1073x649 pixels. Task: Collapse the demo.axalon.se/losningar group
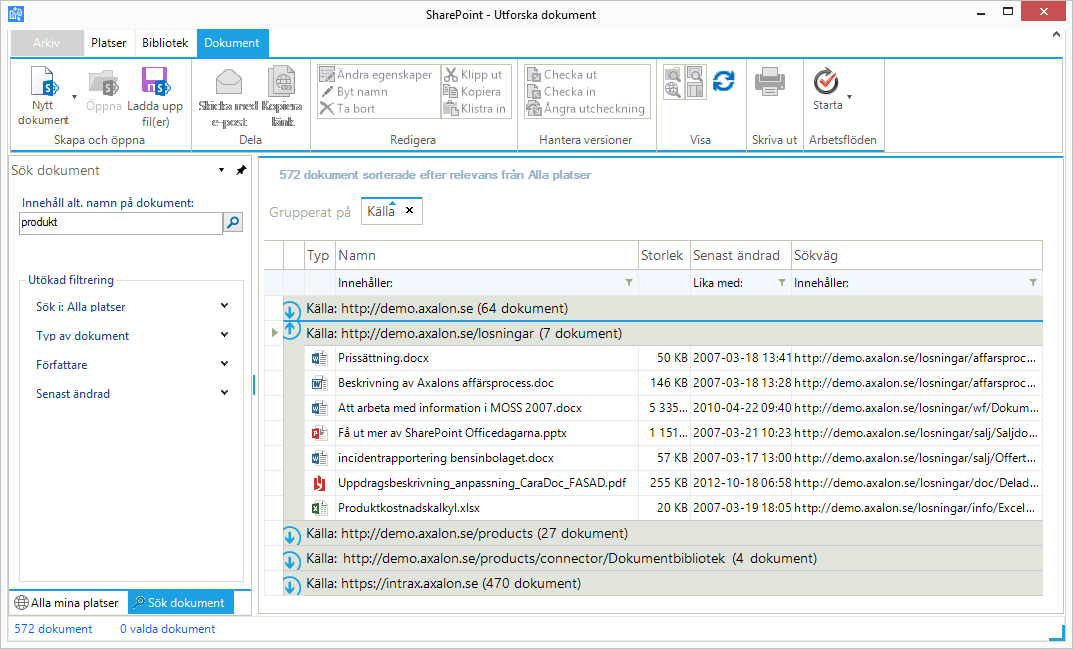[x=290, y=331]
